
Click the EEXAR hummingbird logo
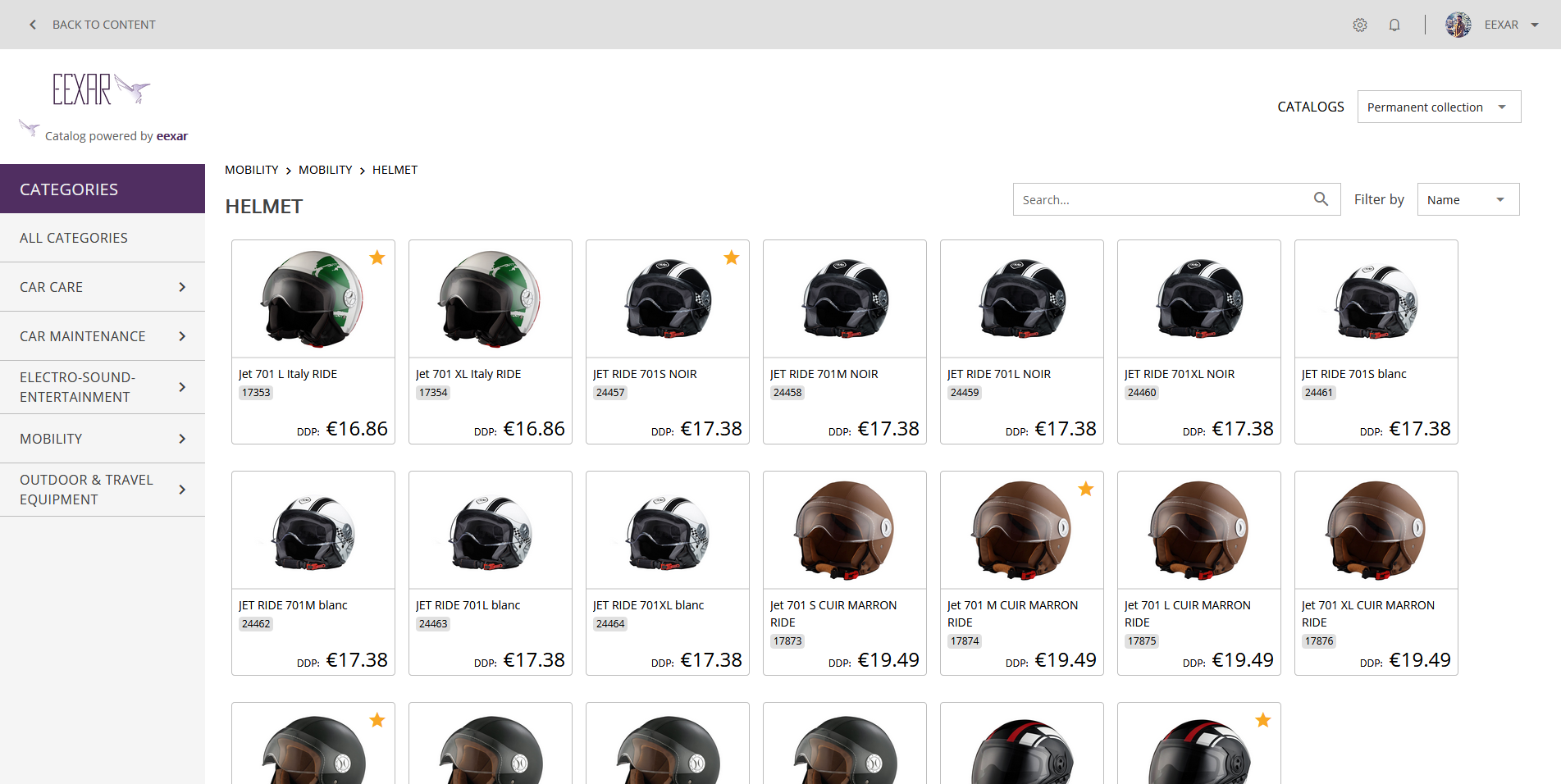(x=102, y=89)
